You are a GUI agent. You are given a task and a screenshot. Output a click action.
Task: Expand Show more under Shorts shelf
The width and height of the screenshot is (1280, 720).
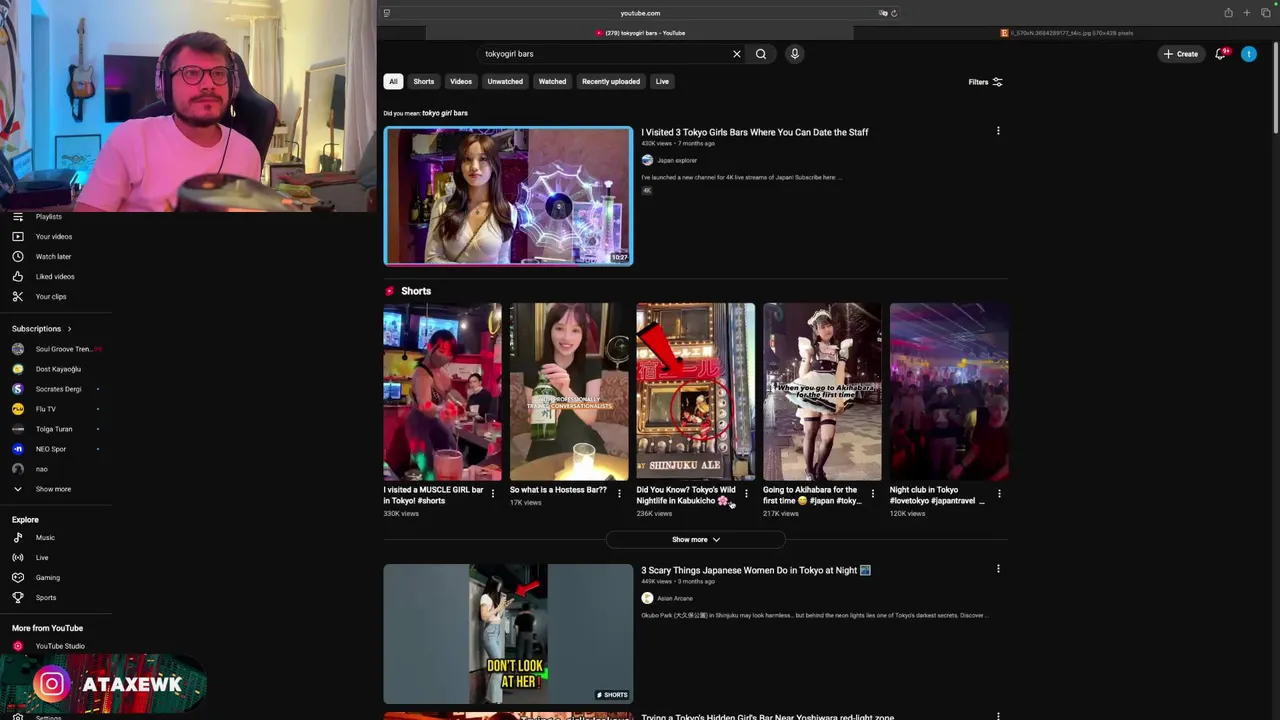[x=696, y=540]
